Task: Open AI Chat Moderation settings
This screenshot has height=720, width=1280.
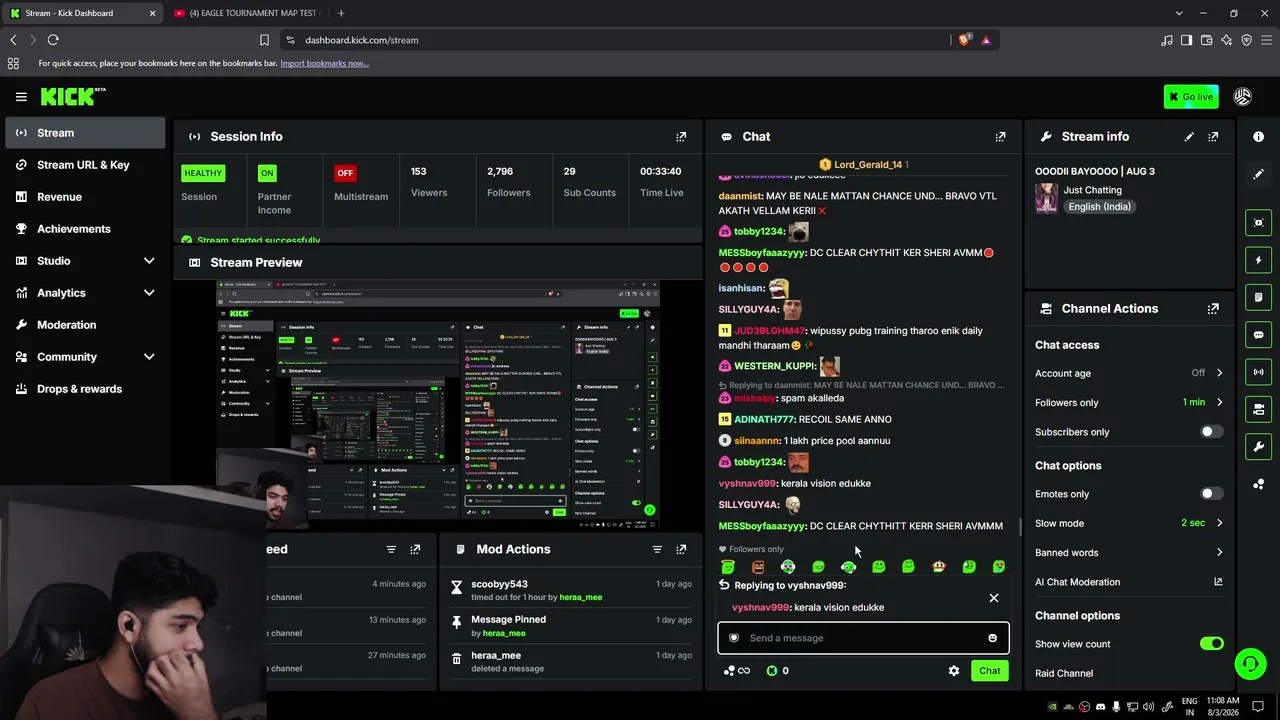Action: (x=1129, y=582)
